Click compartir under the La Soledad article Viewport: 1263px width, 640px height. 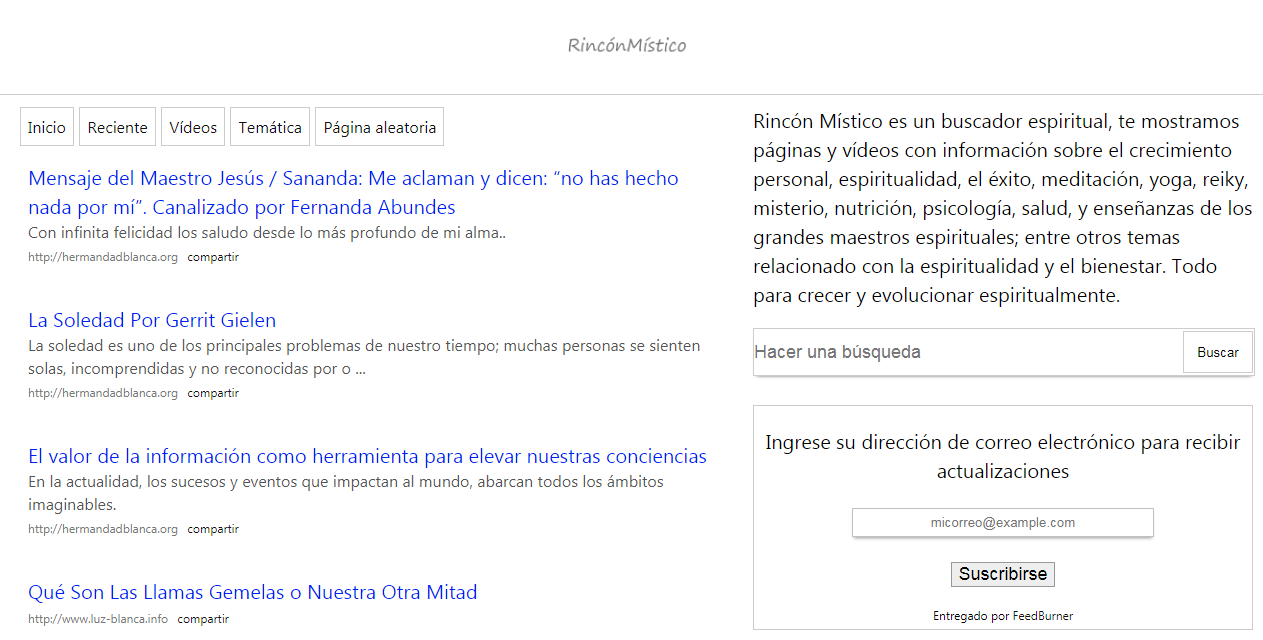tap(213, 393)
